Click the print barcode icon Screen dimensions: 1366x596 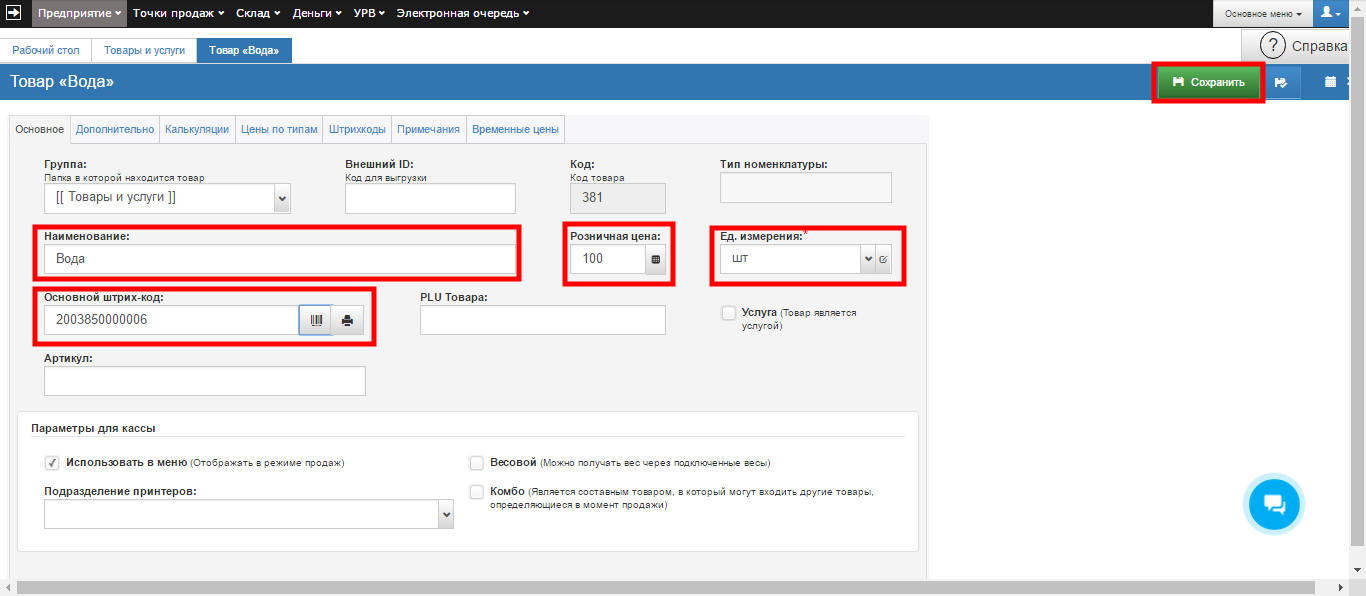[x=347, y=321]
